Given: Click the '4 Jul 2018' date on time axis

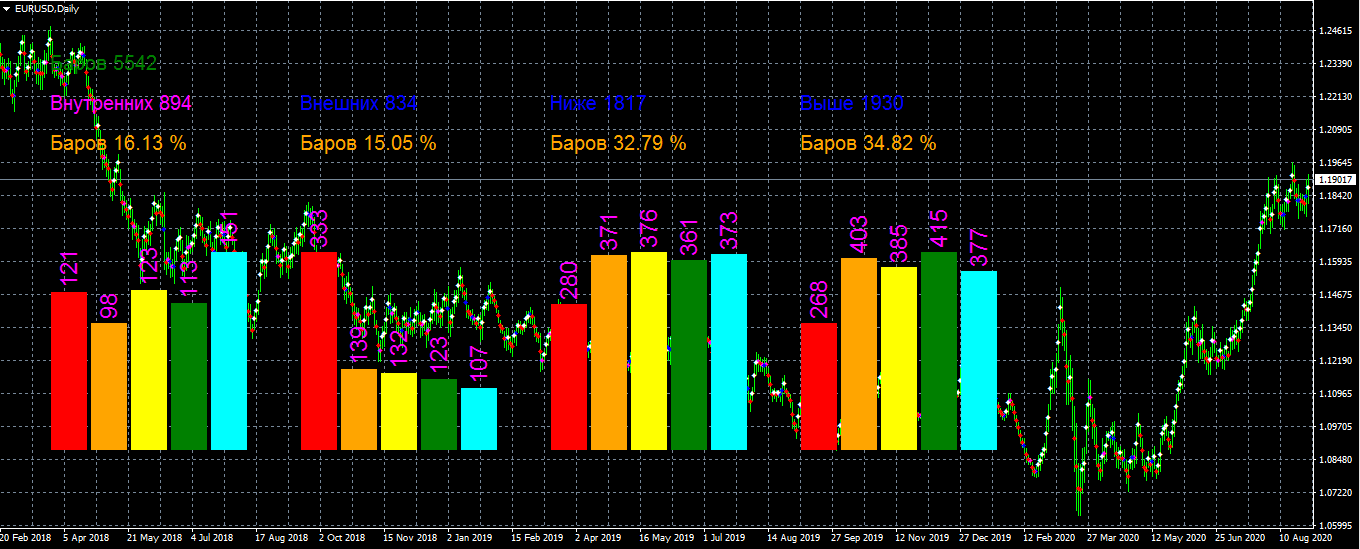Looking at the screenshot, I should pos(211,538).
